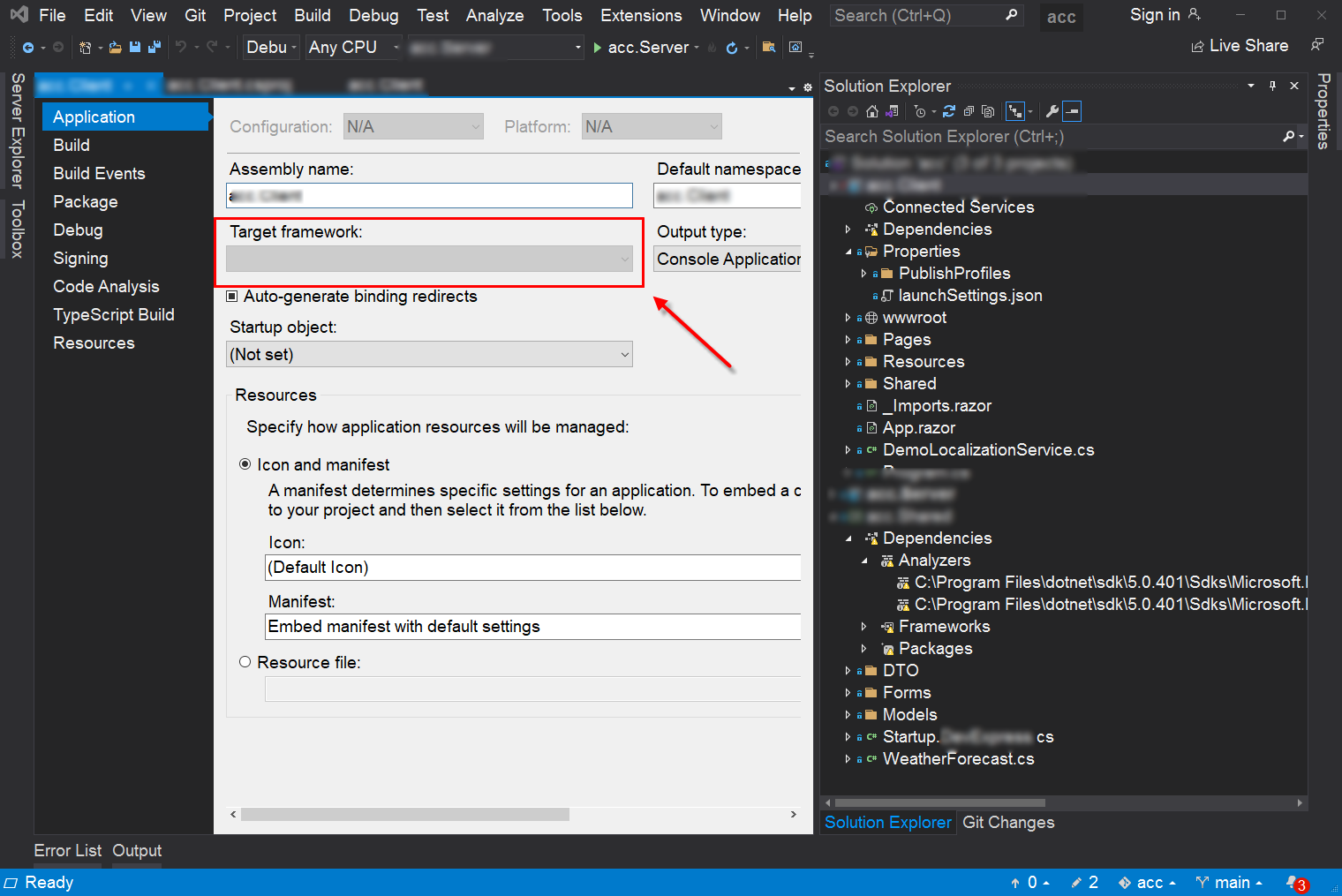Open the Debu solution configuration dropdown
Viewport: 1342px width, 896px height.
point(271,48)
